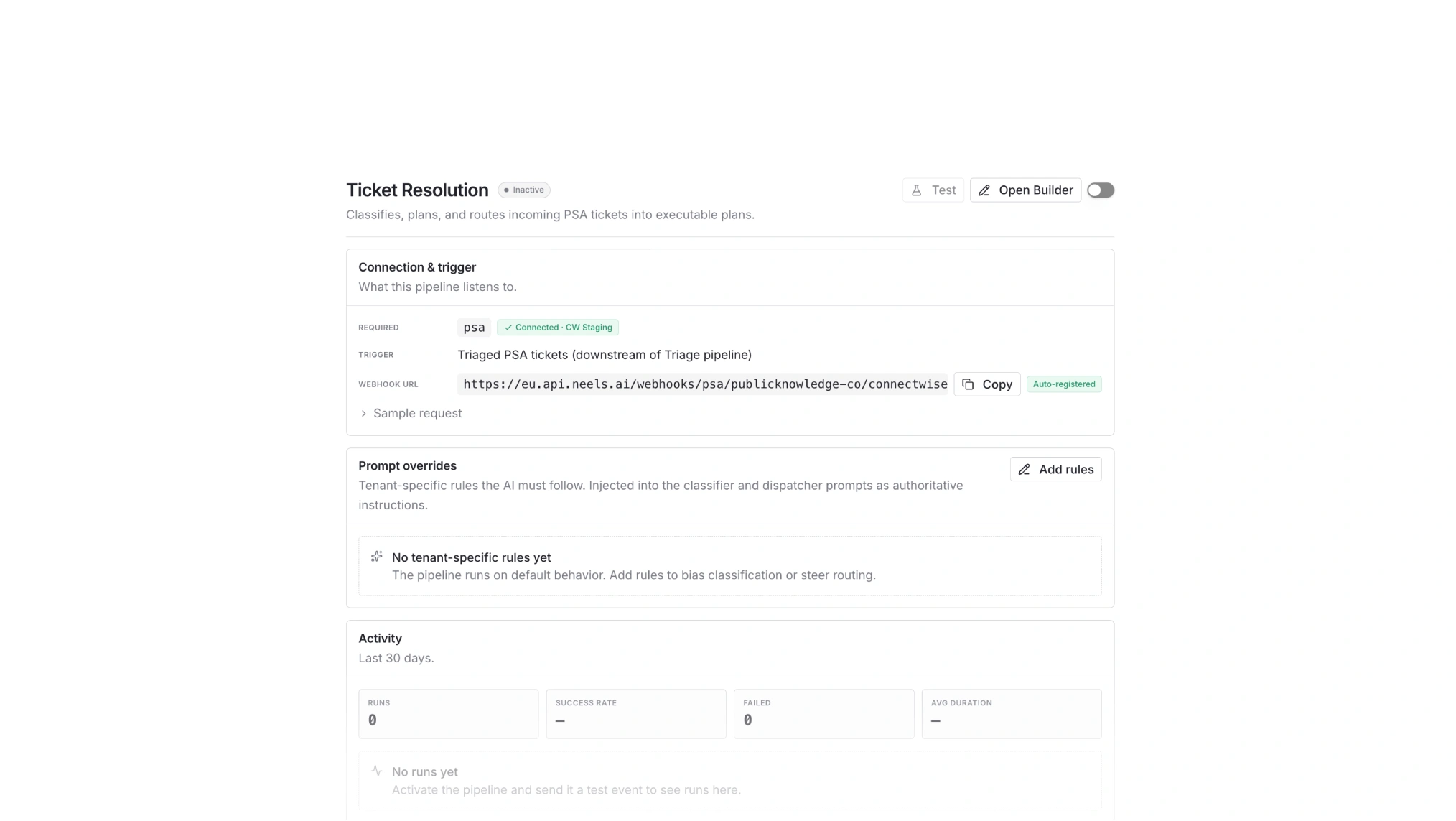Copy the webhook URL

click(987, 384)
